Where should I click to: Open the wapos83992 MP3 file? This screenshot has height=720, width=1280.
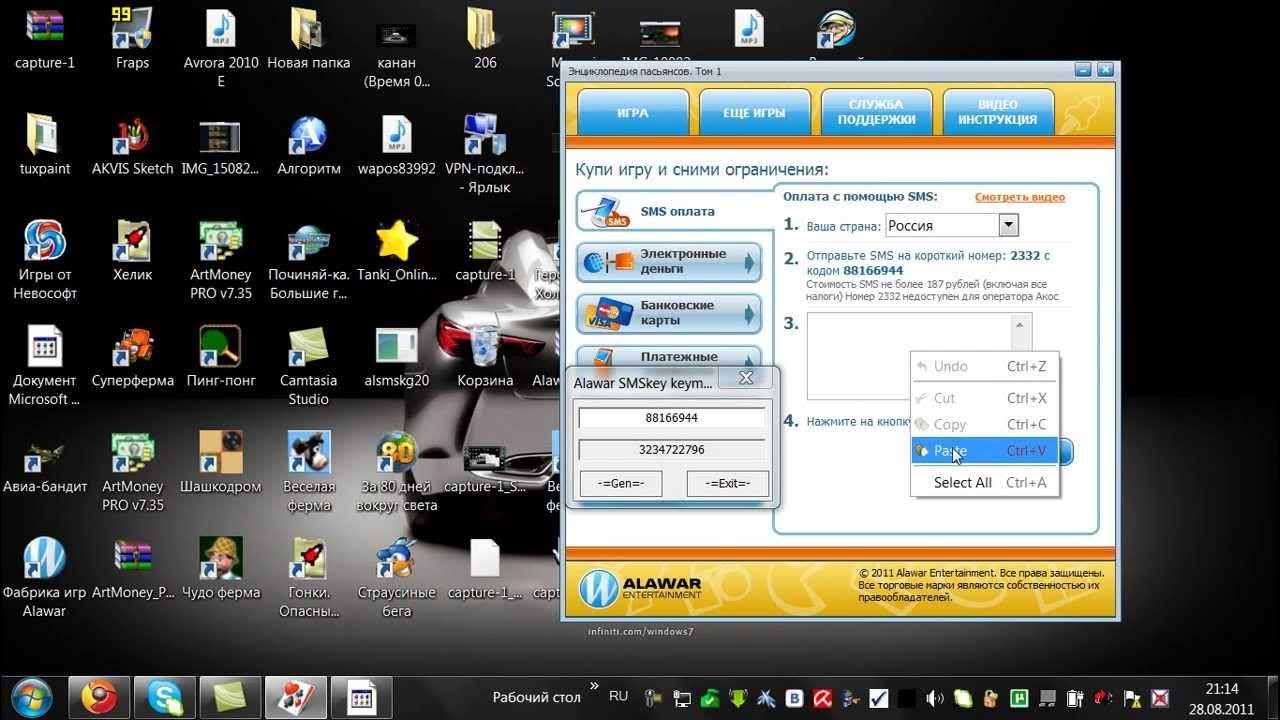(397, 145)
